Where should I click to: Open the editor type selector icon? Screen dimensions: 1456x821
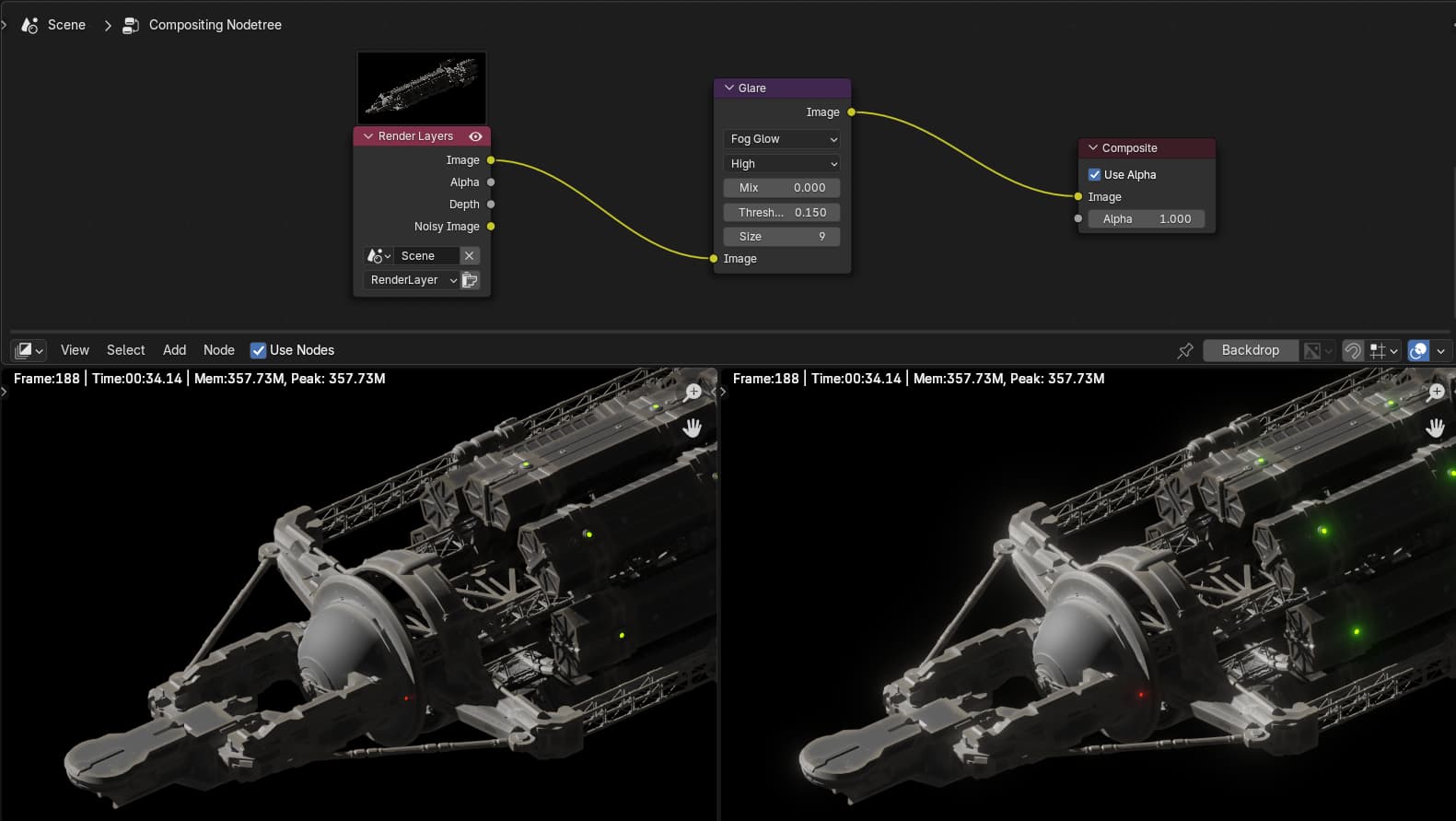[x=29, y=350]
